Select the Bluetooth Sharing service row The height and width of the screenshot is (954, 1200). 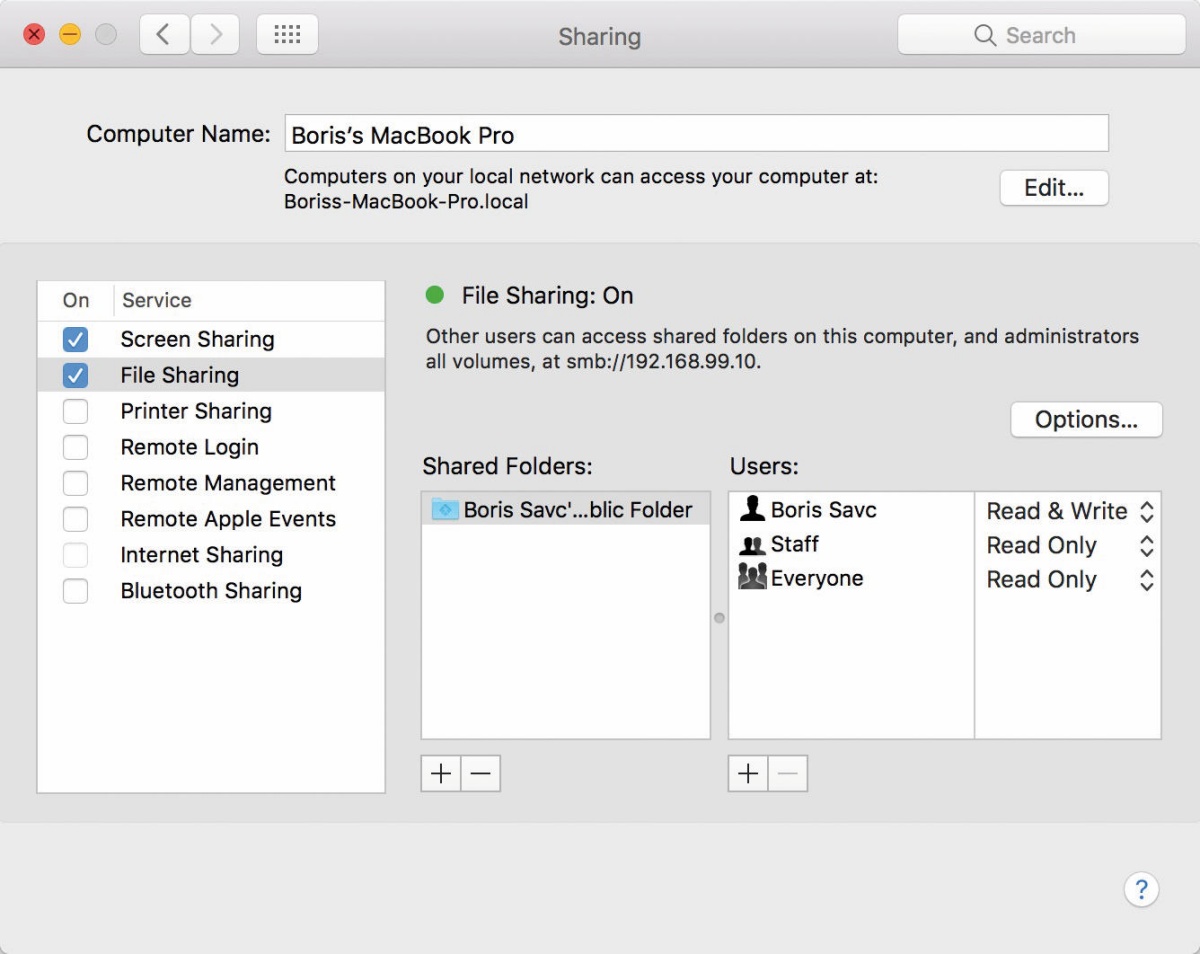click(x=211, y=591)
